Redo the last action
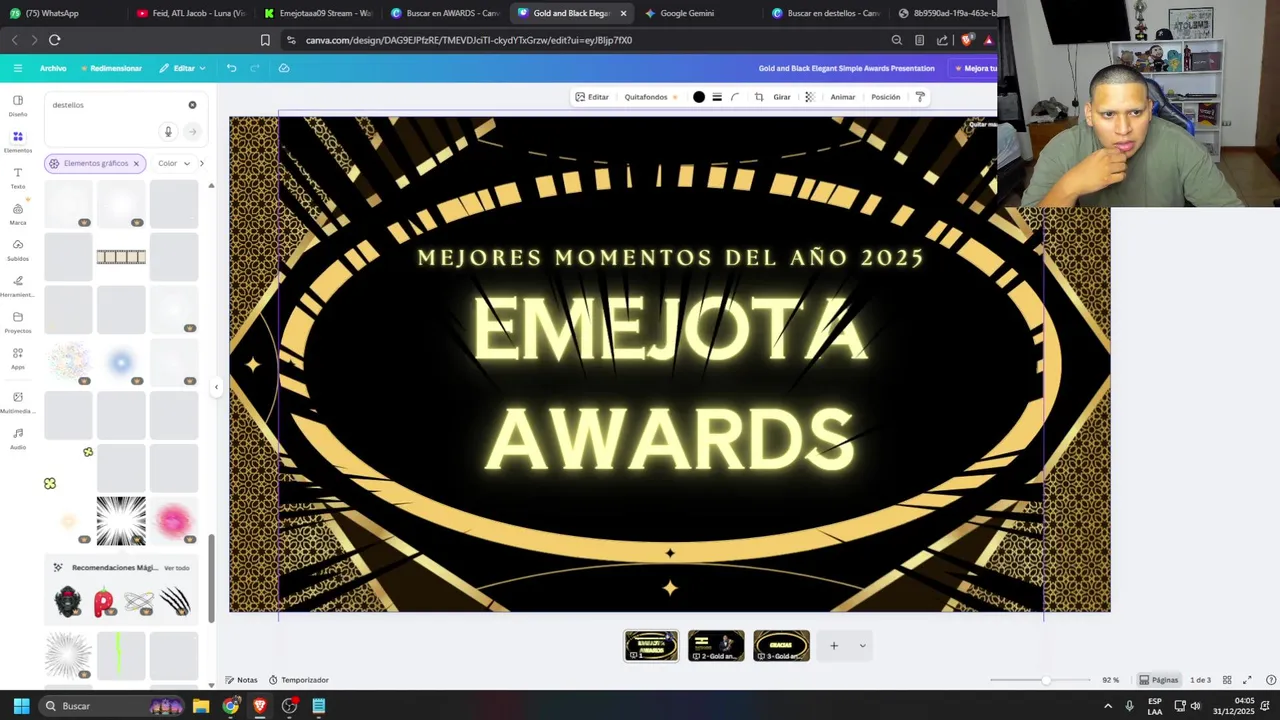 pyautogui.click(x=255, y=68)
